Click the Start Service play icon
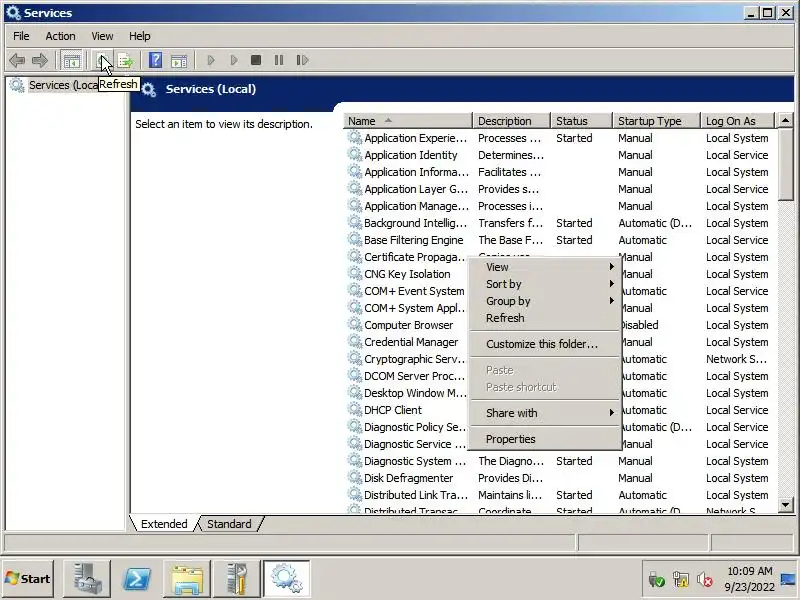800x600 pixels. [x=211, y=61]
